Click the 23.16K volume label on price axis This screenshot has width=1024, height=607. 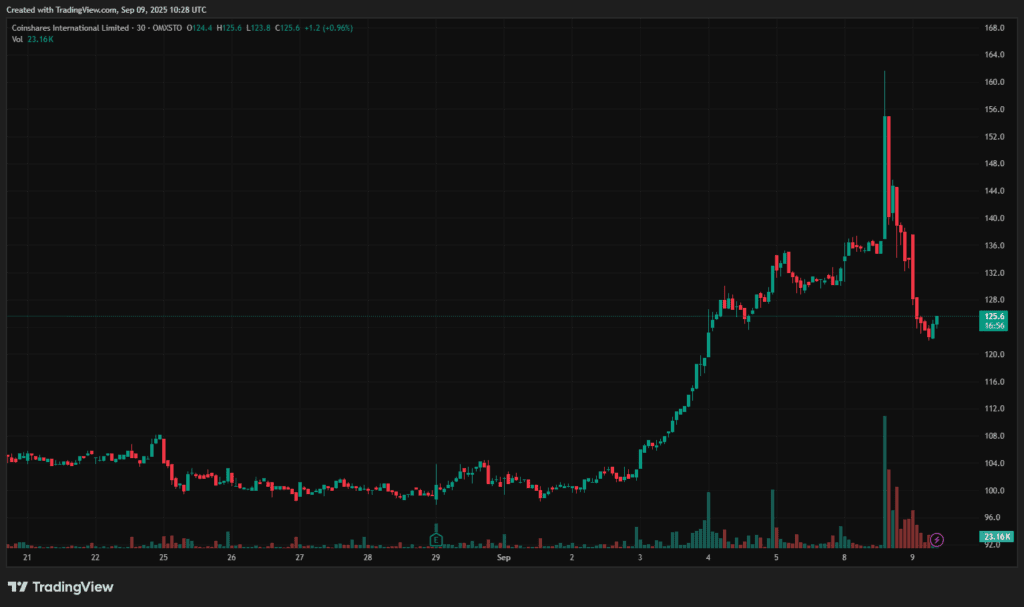pyautogui.click(x=997, y=536)
